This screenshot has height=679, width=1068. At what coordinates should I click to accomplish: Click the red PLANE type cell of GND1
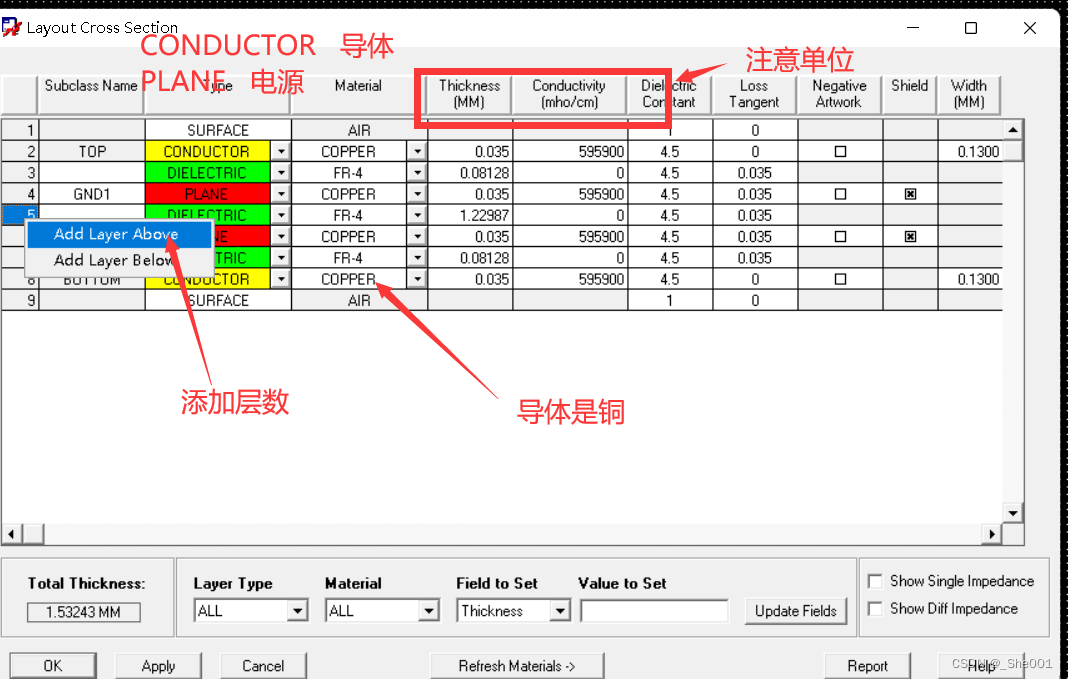[207, 194]
